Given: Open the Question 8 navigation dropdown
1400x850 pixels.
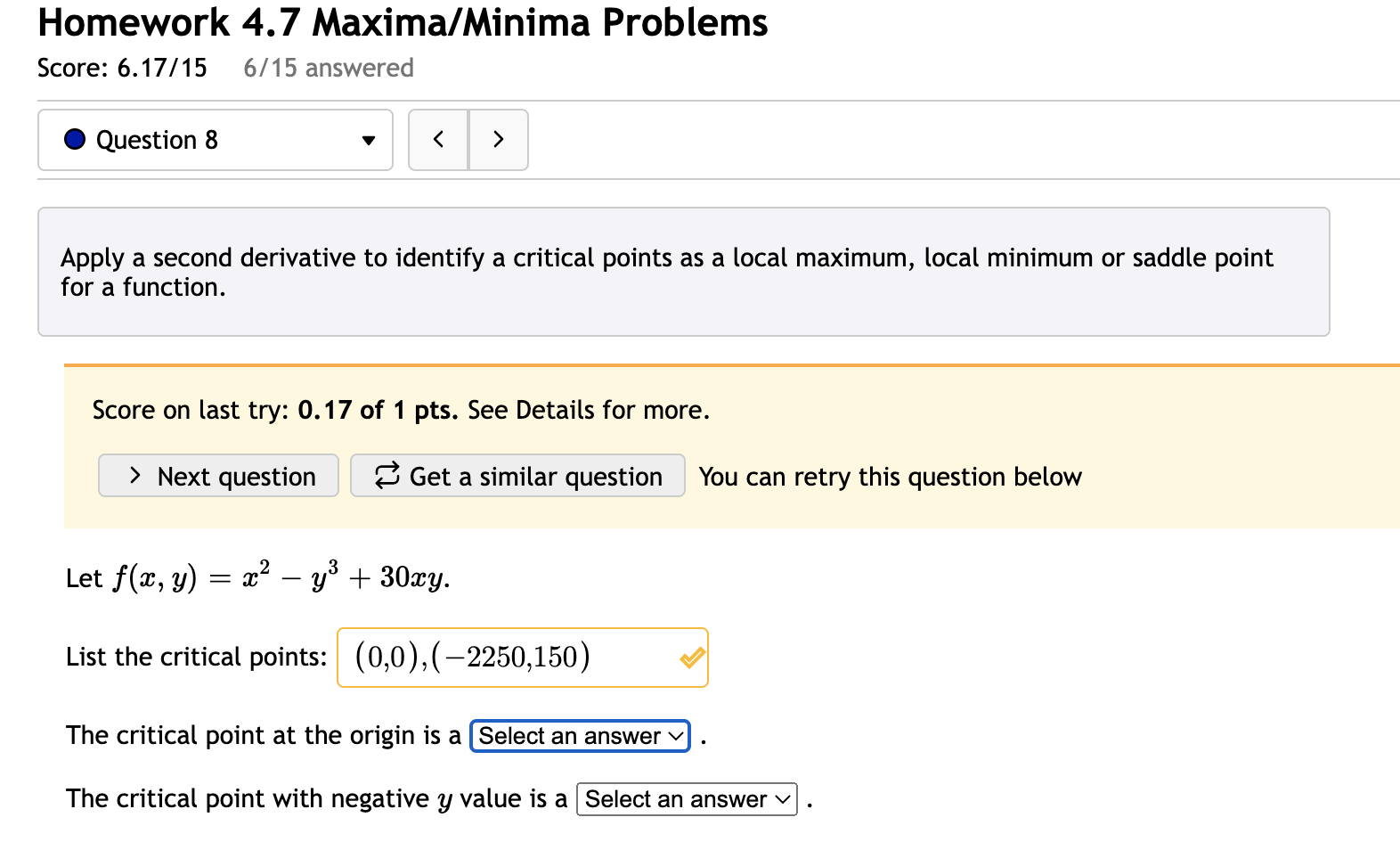Looking at the screenshot, I should coord(214,140).
